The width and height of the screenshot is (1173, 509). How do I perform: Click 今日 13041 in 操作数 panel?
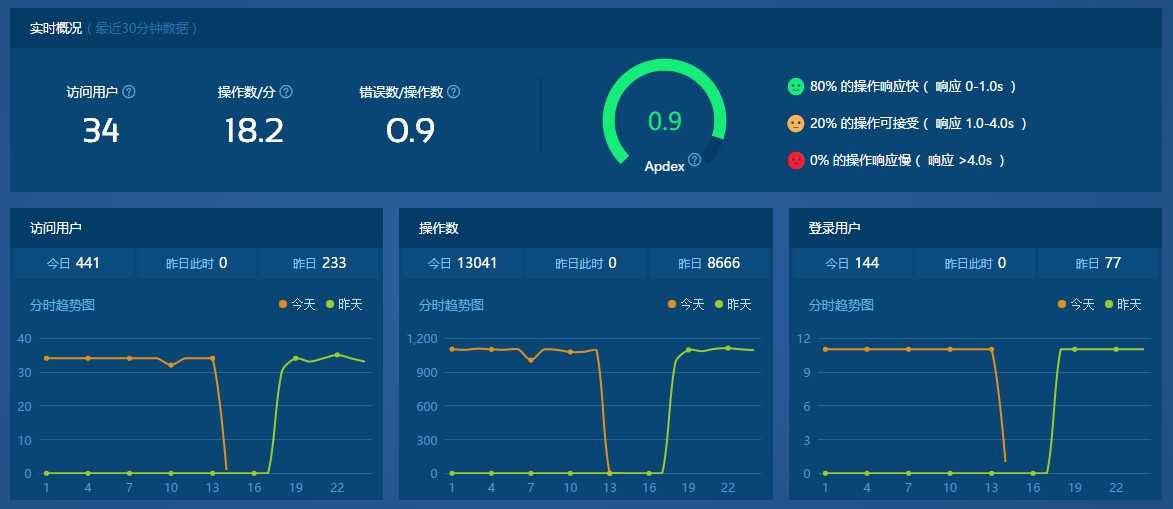point(462,263)
